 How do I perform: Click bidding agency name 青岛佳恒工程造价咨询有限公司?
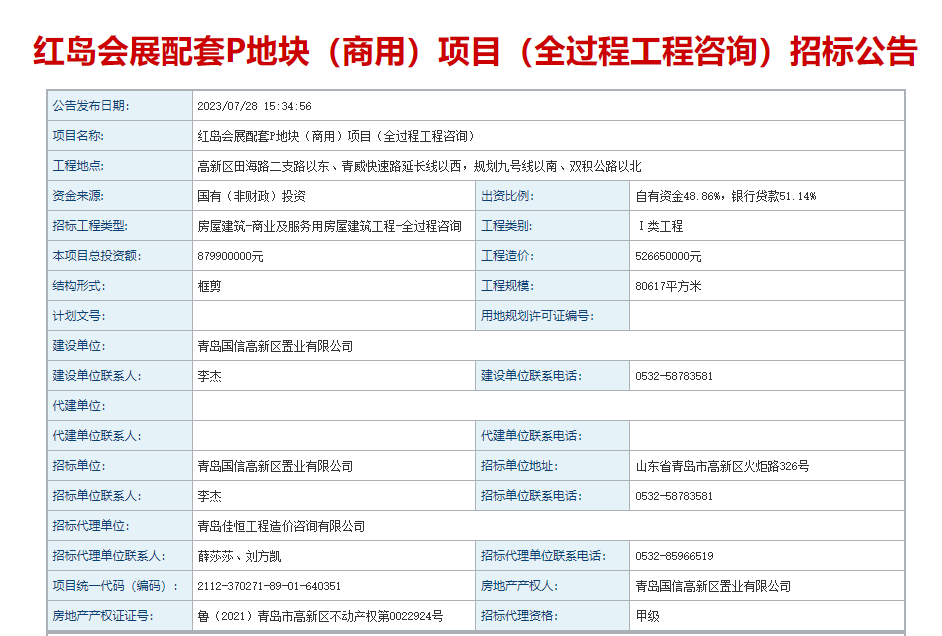coord(281,526)
